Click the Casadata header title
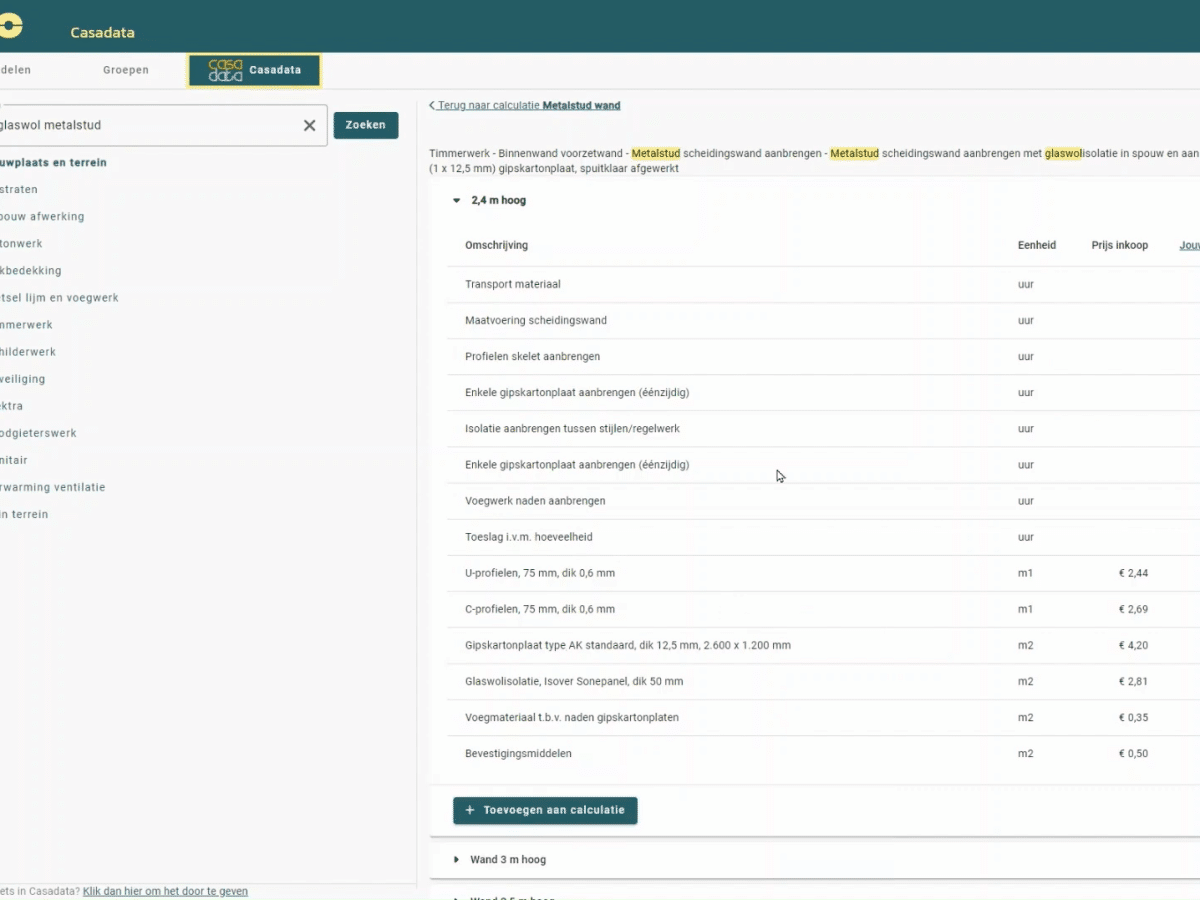1200x900 pixels. tap(102, 33)
